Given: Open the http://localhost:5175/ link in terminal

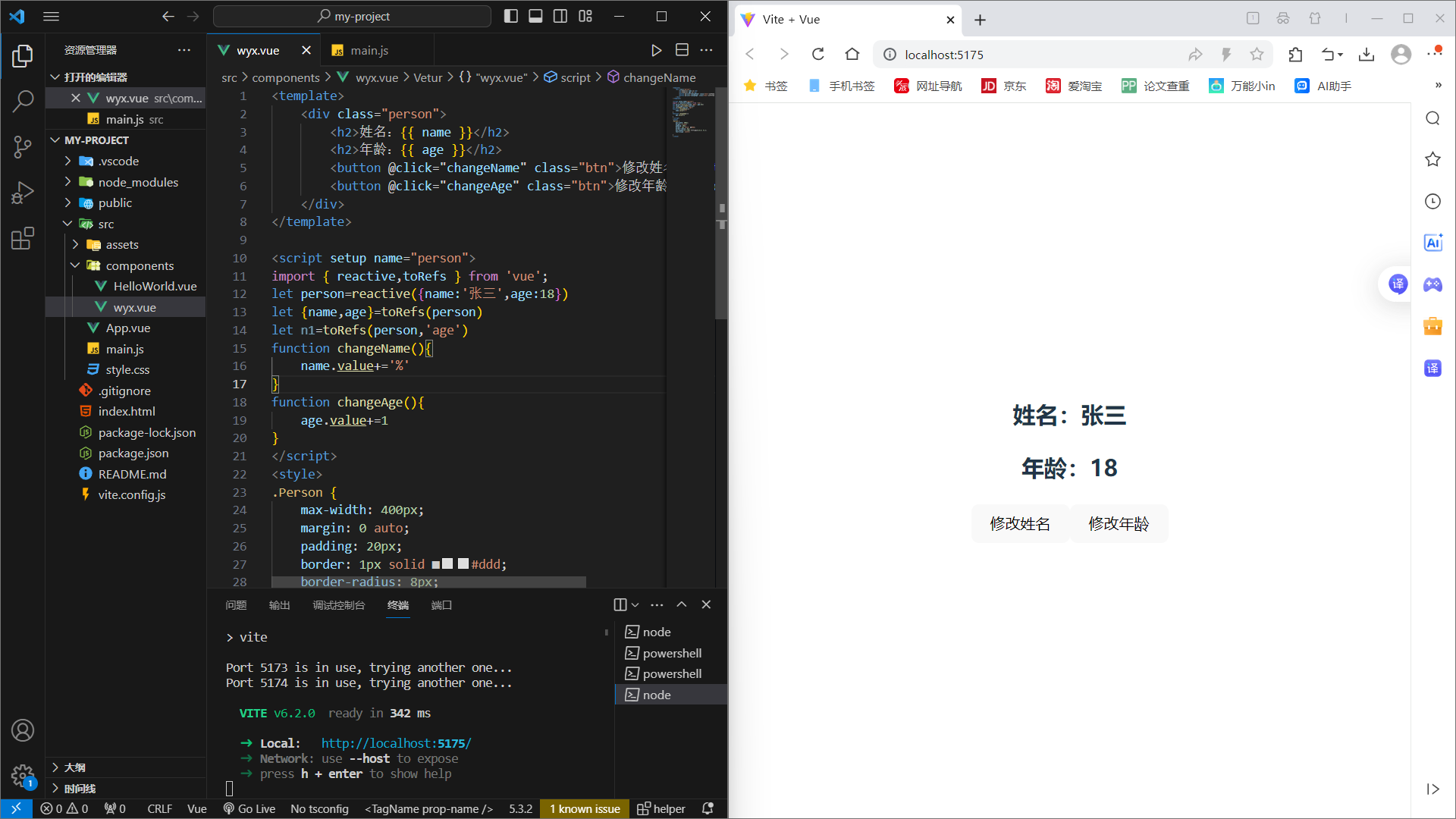Looking at the screenshot, I should point(396,743).
